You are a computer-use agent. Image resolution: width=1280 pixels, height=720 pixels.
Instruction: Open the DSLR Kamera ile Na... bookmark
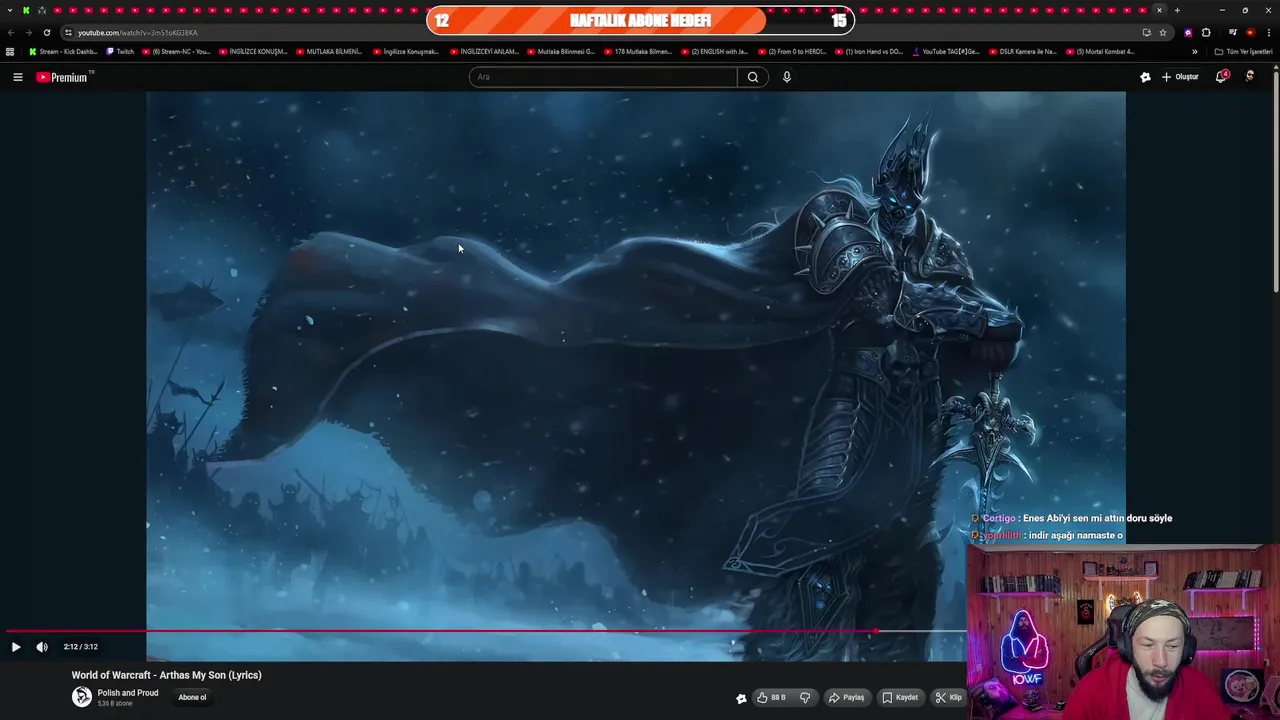pos(1022,52)
